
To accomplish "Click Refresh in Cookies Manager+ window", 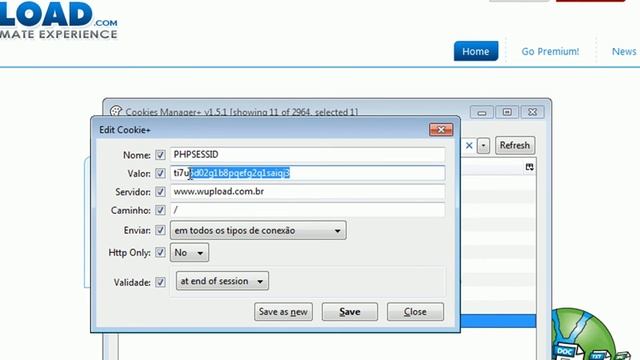I will [515, 145].
